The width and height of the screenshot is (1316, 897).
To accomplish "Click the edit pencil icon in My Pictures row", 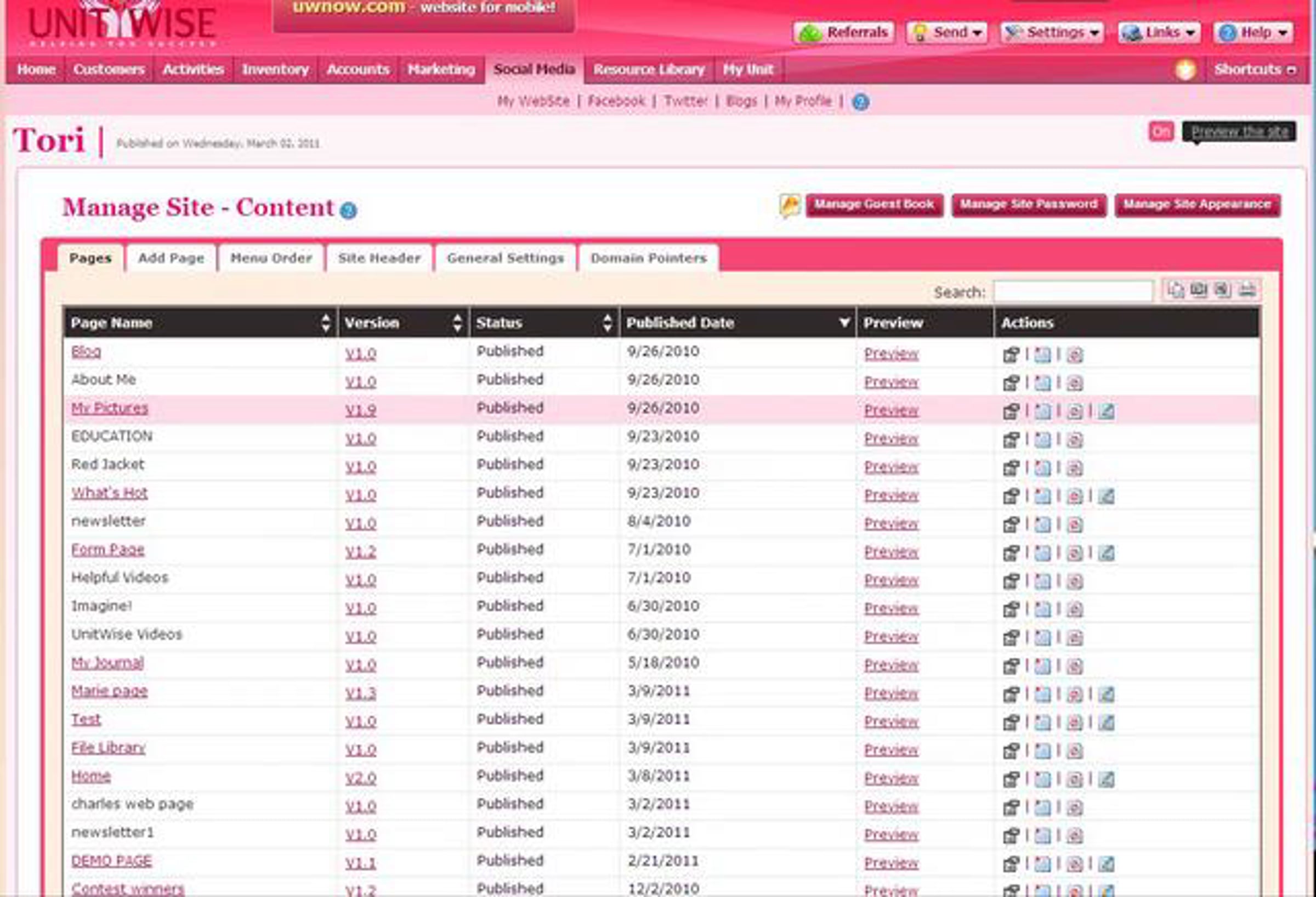I will pyautogui.click(x=1106, y=411).
